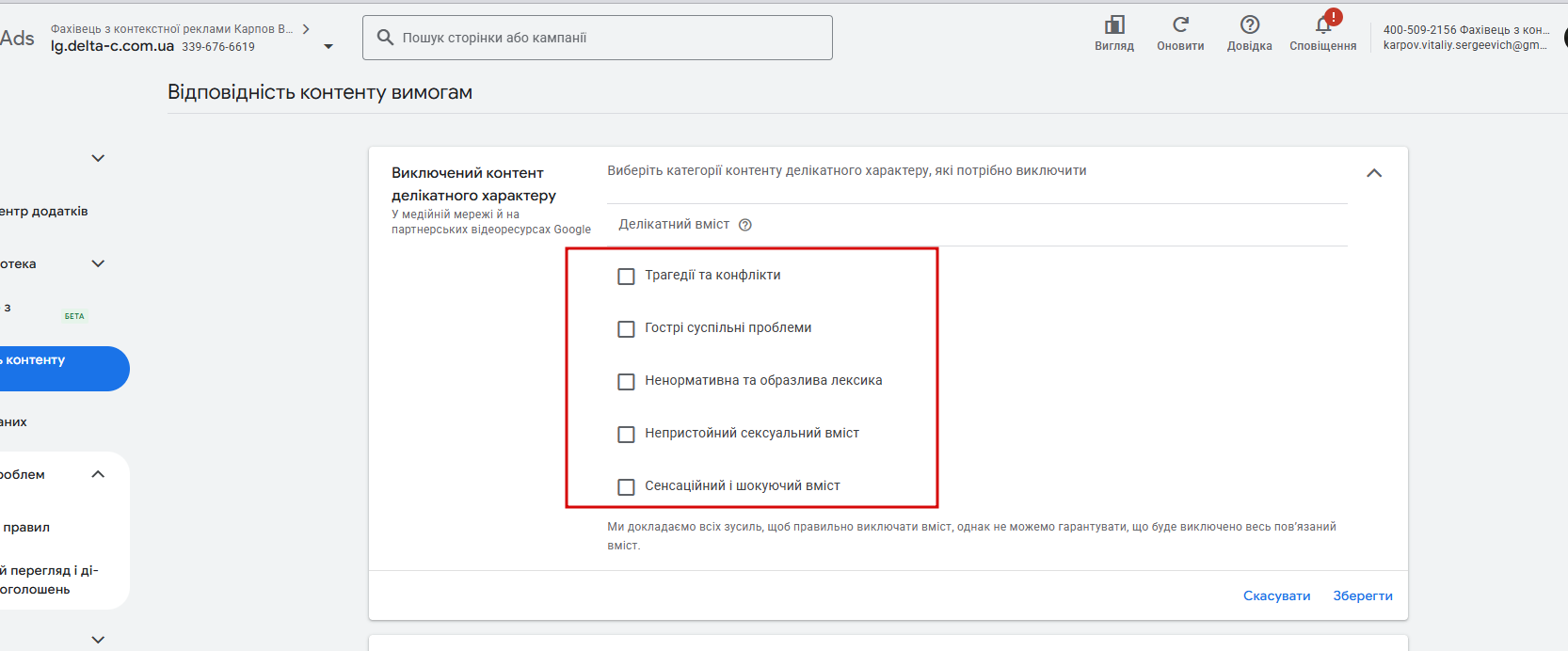1568x651 pixels.
Task: Collapse the excluded content card chevron
Action: 1374,173
